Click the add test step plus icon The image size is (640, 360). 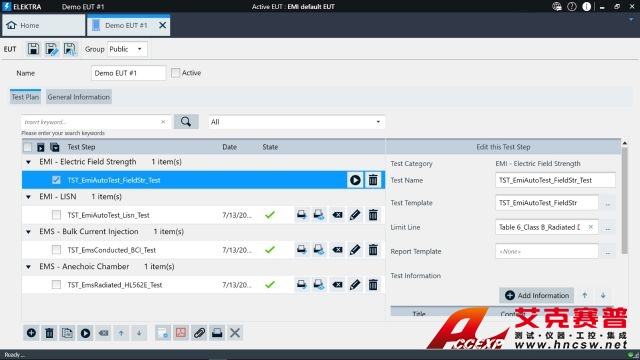[31, 333]
